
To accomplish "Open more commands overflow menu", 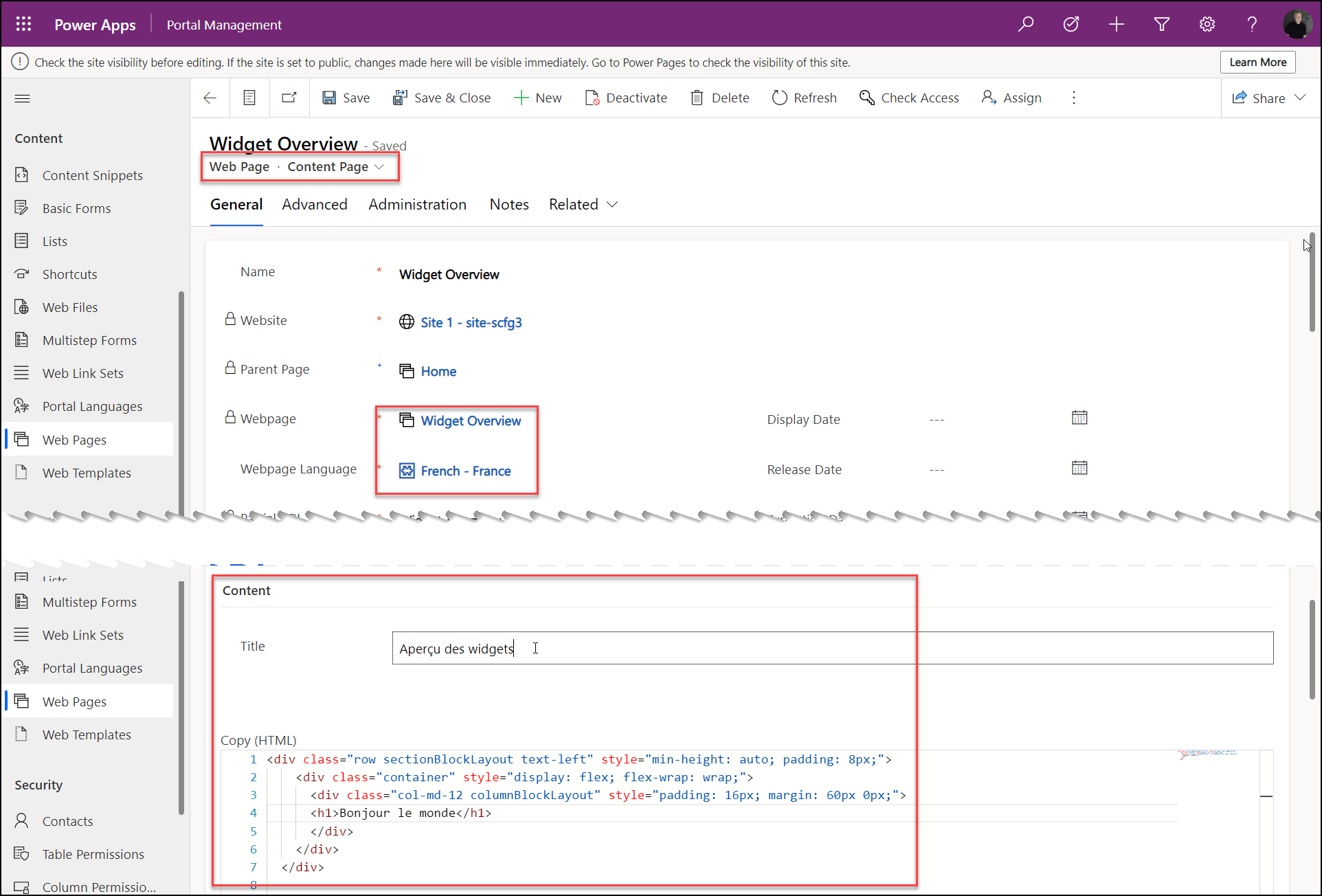I will pos(1073,98).
